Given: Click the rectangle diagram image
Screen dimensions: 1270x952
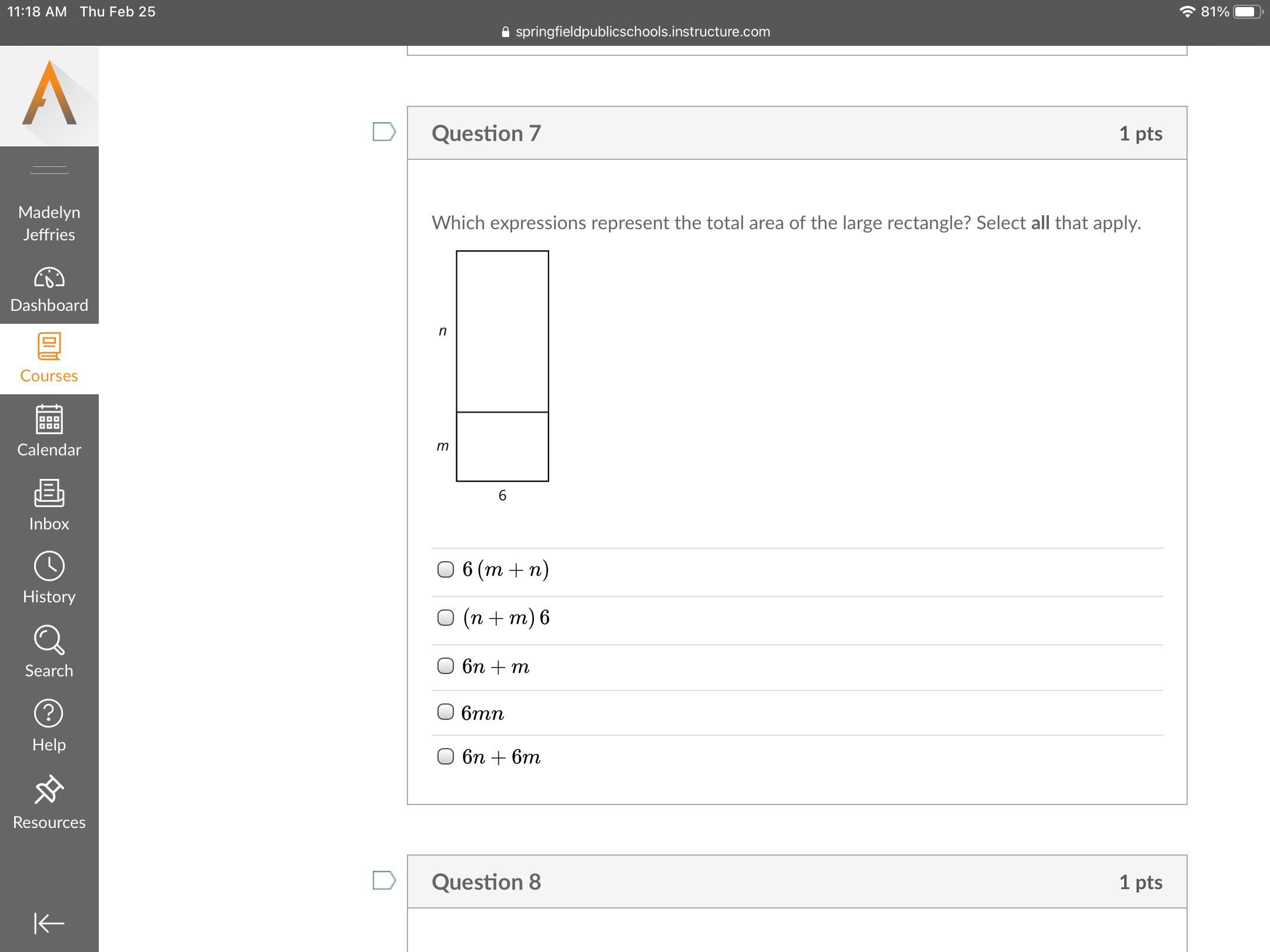Looking at the screenshot, I should tap(502, 367).
